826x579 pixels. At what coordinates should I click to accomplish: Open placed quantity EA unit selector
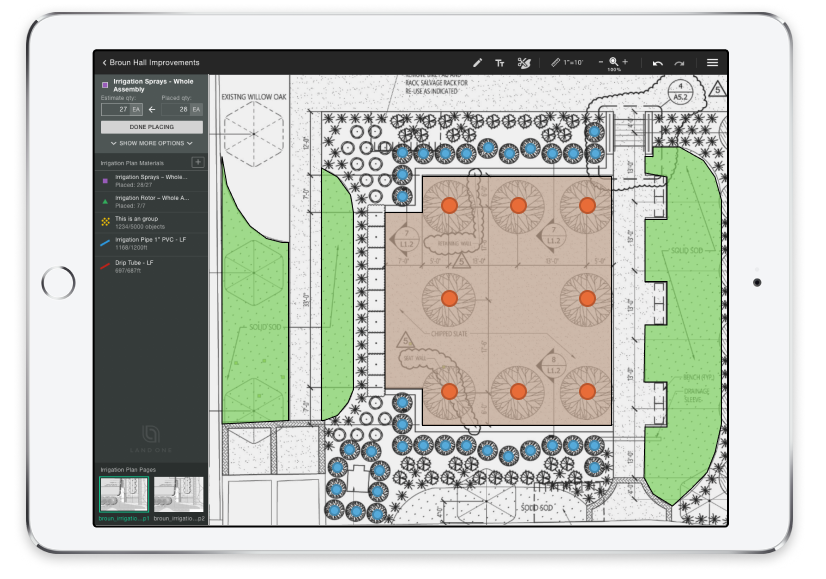[196, 110]
